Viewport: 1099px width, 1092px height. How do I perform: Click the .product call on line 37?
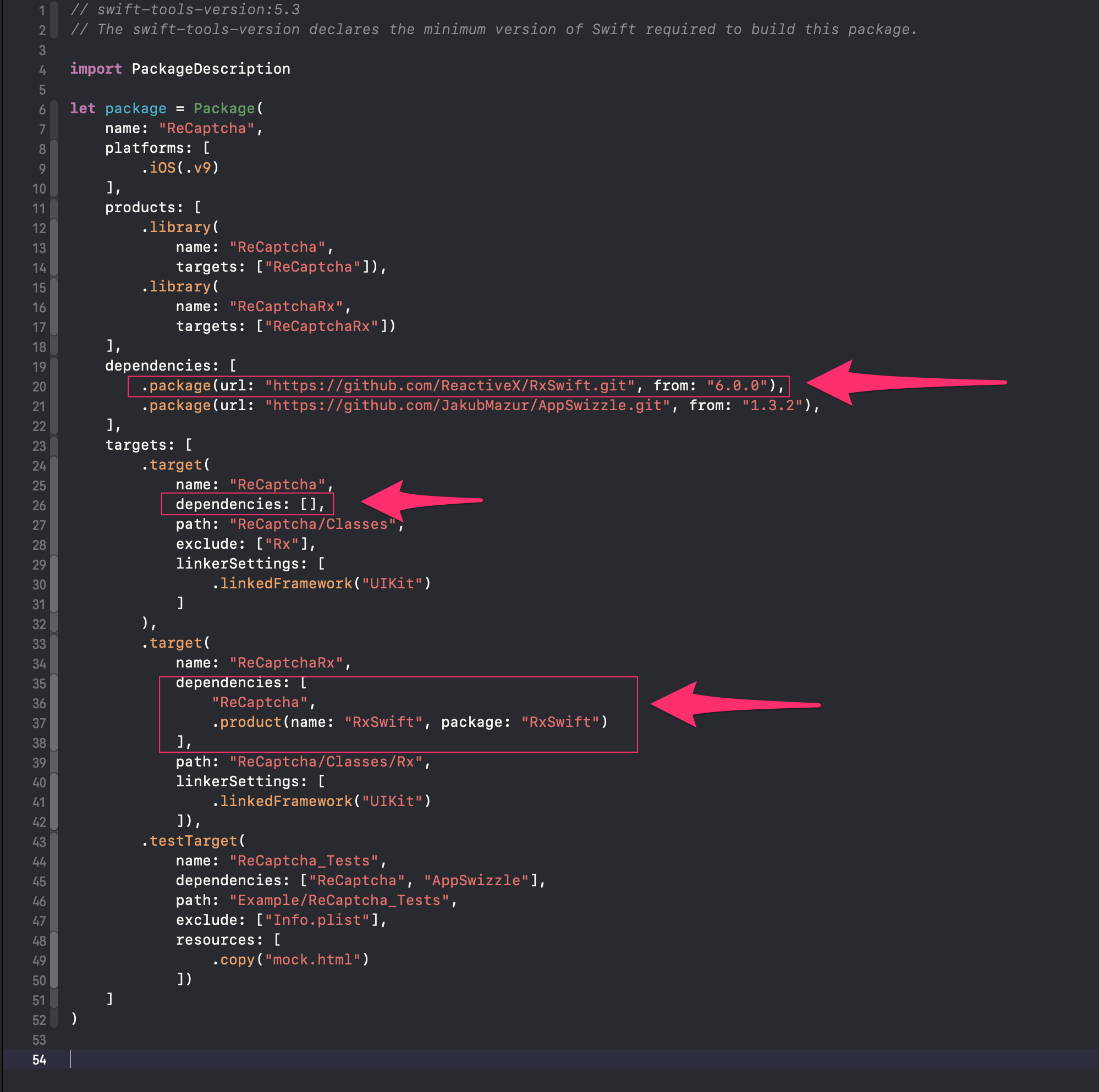click(250, 723)
